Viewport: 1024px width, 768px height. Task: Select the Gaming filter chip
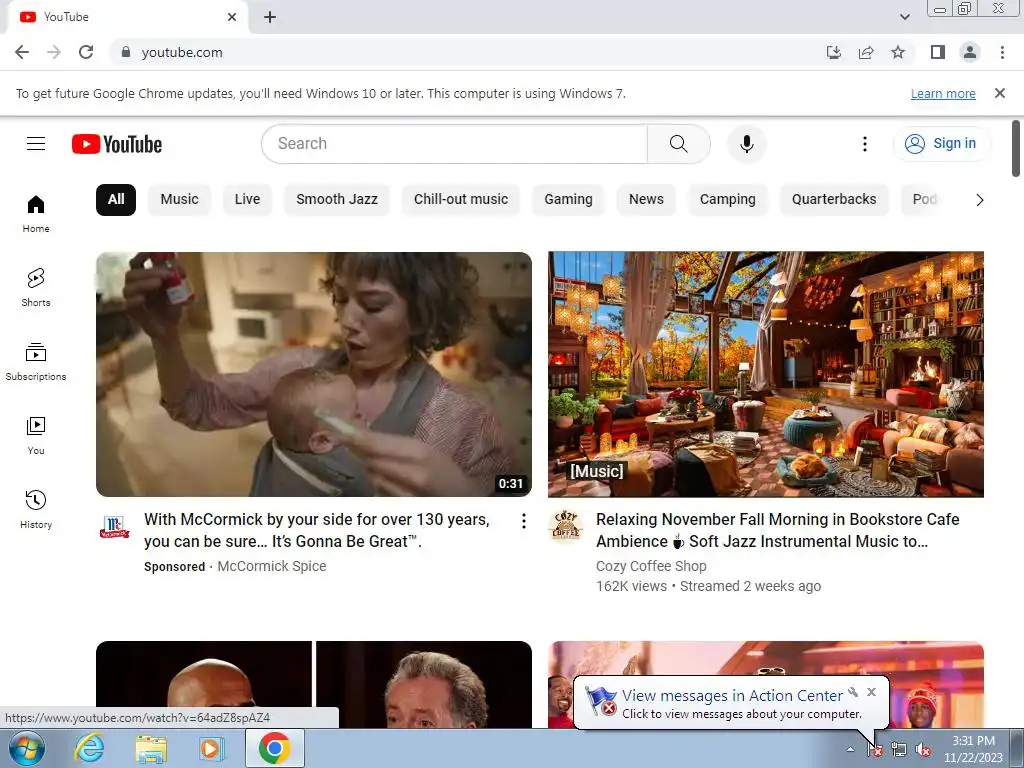[x=569, y=199]
